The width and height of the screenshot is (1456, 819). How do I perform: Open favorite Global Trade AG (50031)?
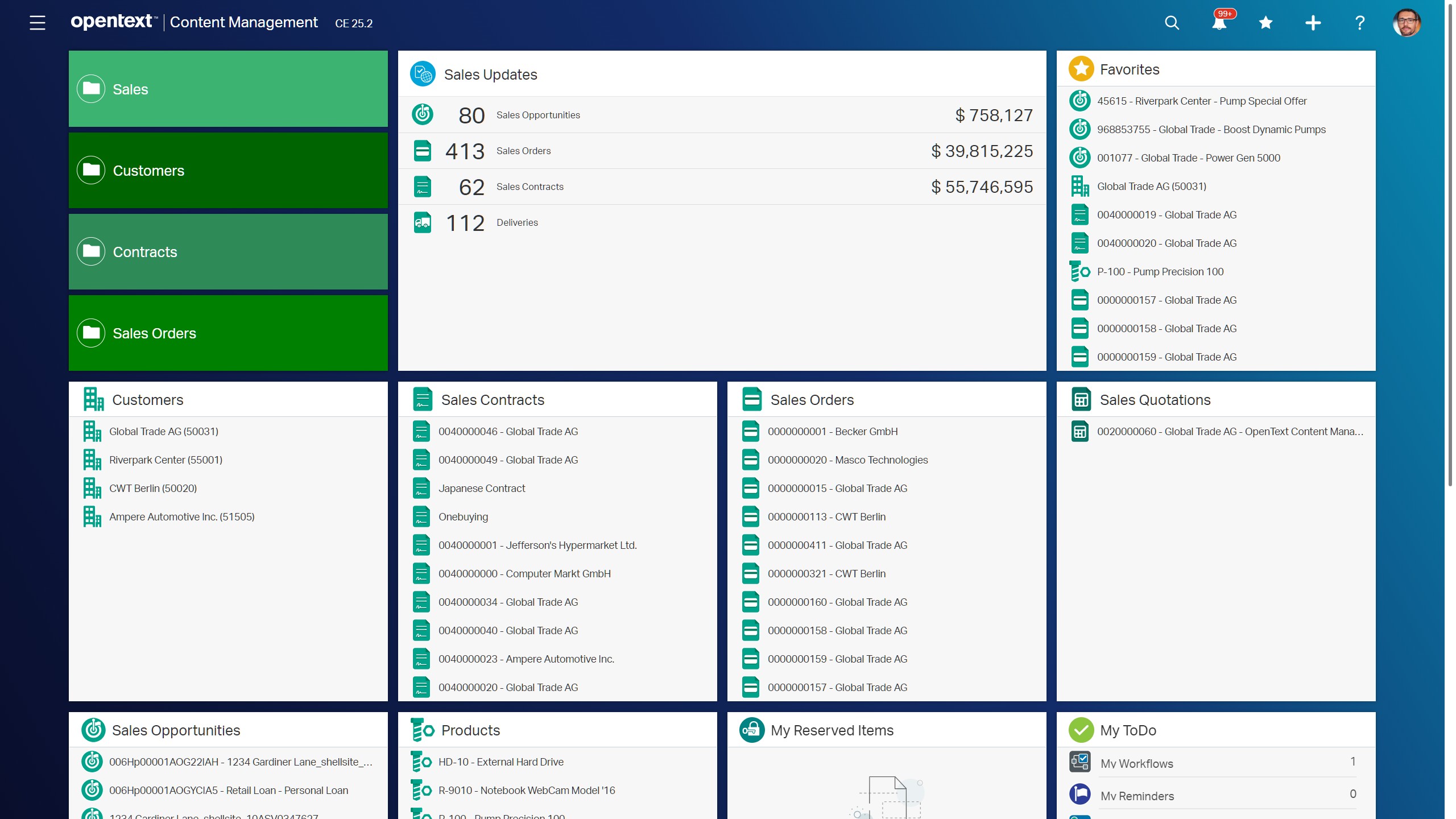(1215, 186)
